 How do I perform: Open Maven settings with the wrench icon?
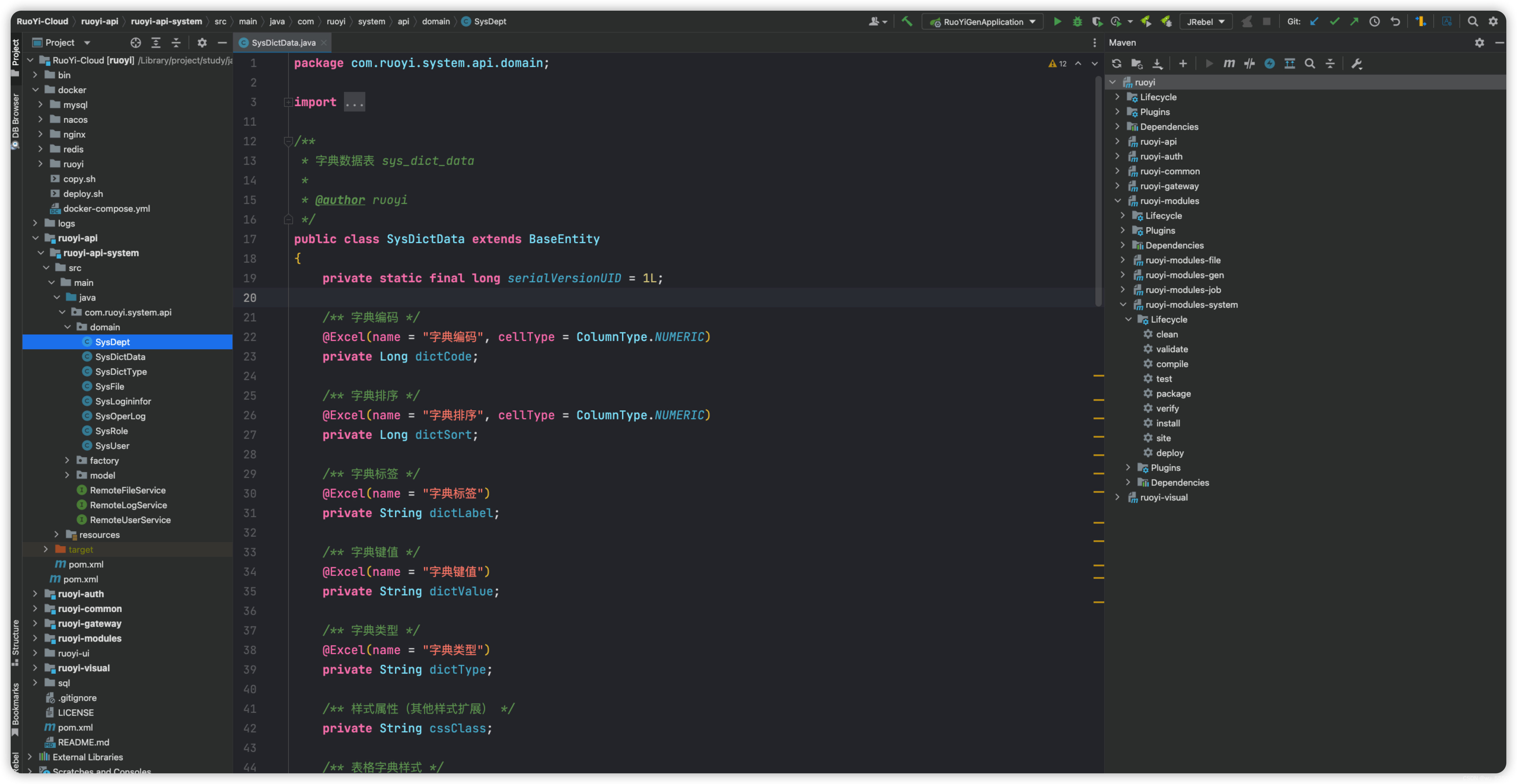[1357, 64]
